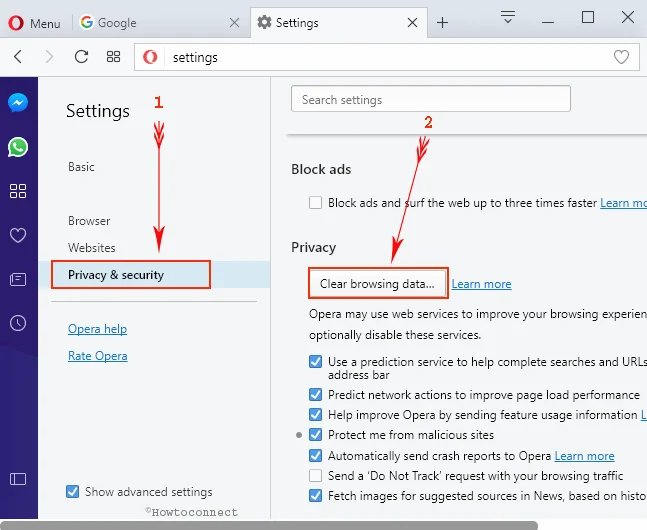Viewport: 647px width, 530px height.
Task: Open the Opera Menu
Action: [x=33, y=22]
